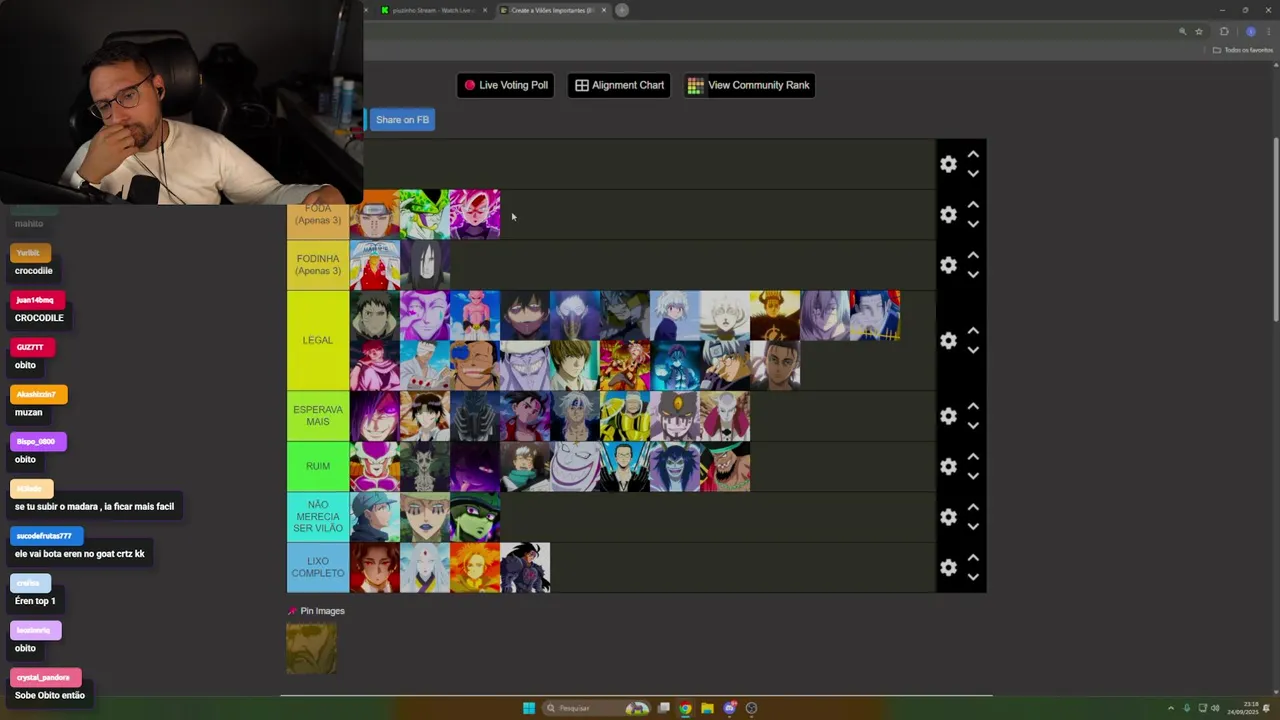
Task: Select green Cell image in FODA row
Action: coord(425,215)
